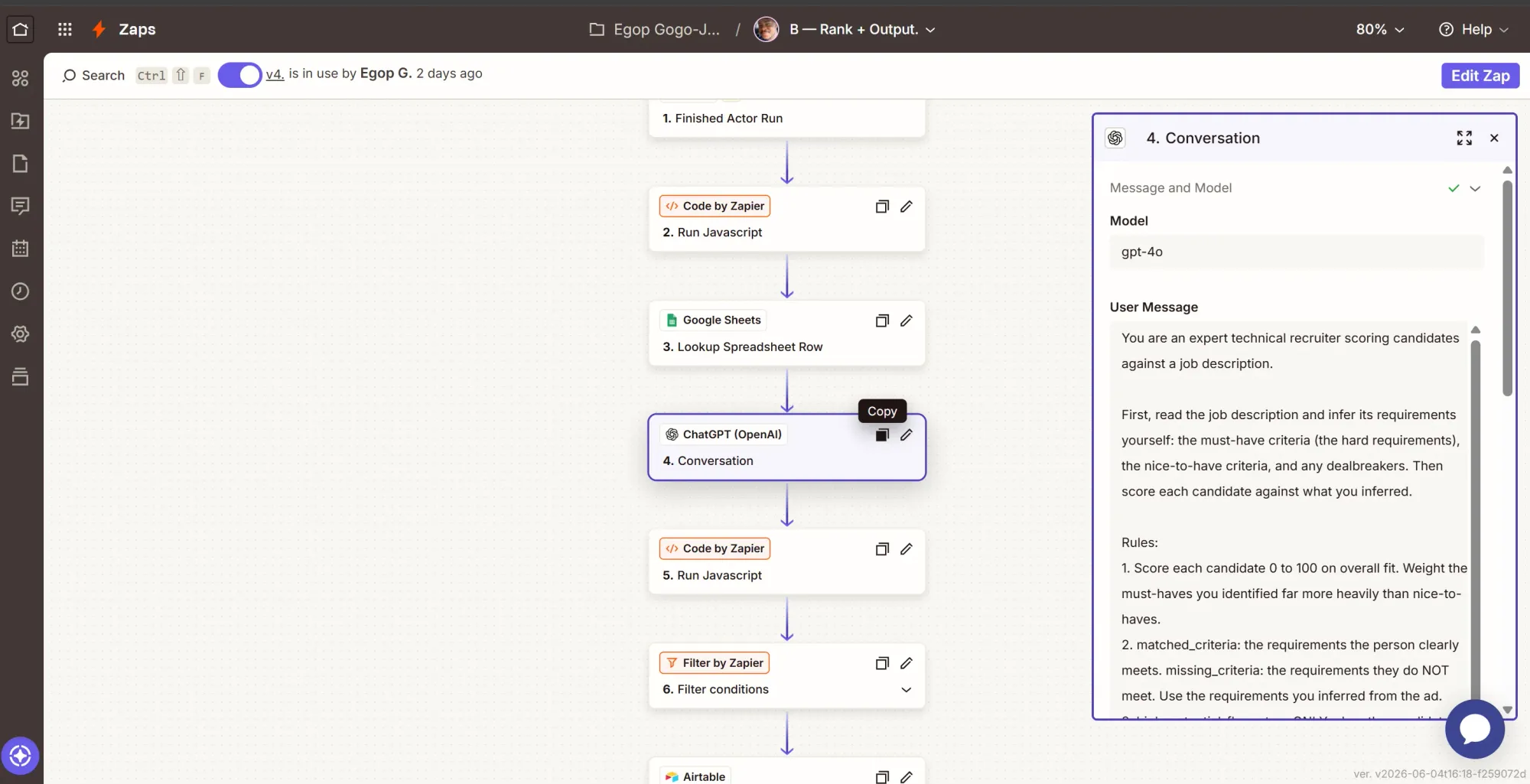Click the Airtable app badge

coord(695,776)
